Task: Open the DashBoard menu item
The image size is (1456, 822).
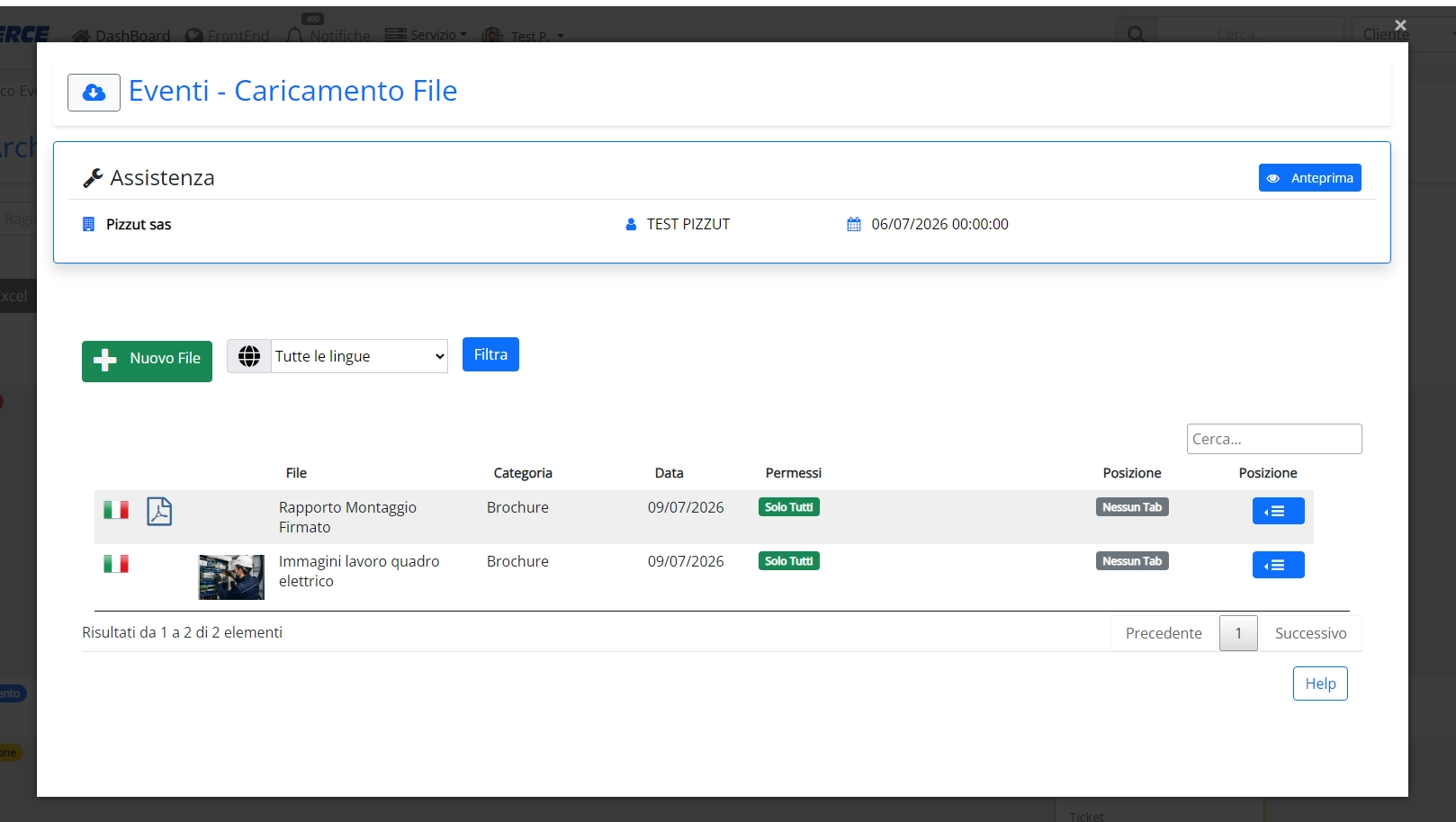Action: (121, 36)
